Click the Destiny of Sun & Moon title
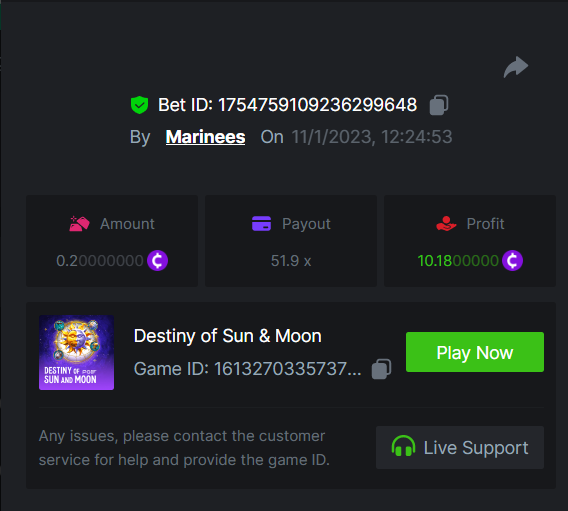 pyautogui.click(x=227, y=336)
